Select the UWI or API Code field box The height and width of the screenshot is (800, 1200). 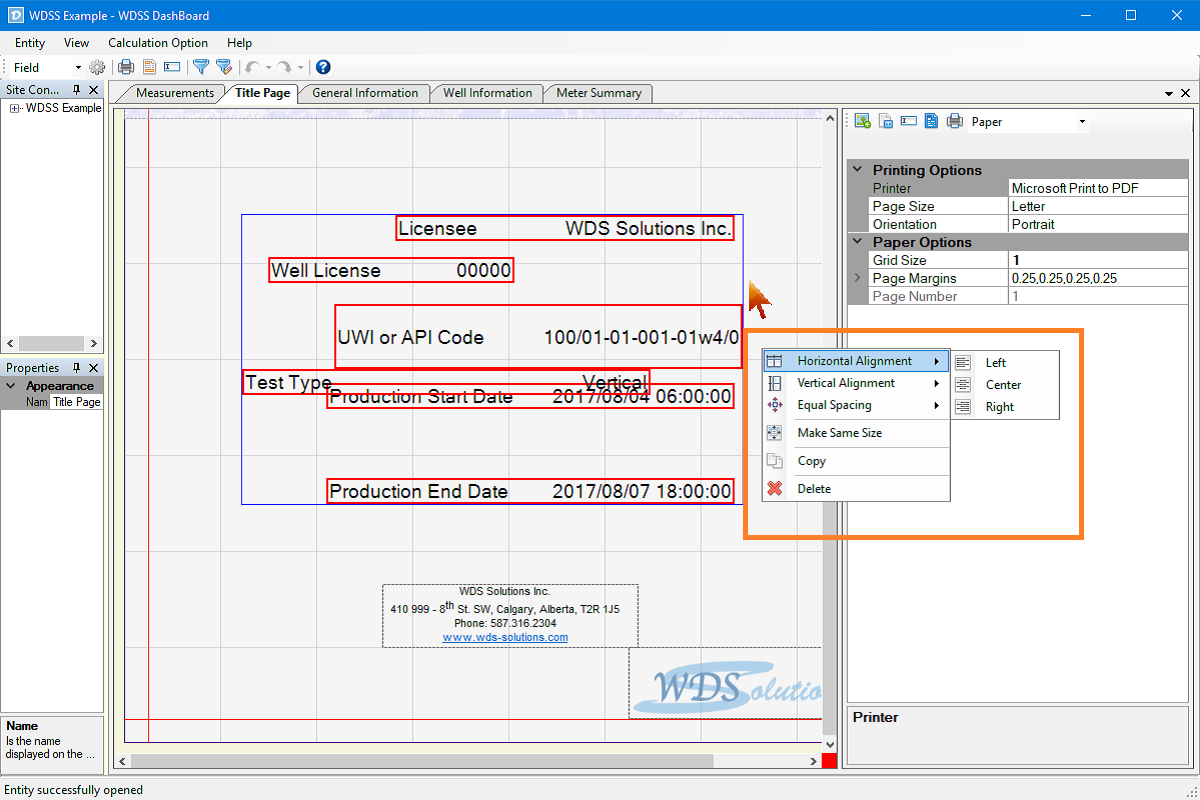pyautogui.click(x=538, y=338)
